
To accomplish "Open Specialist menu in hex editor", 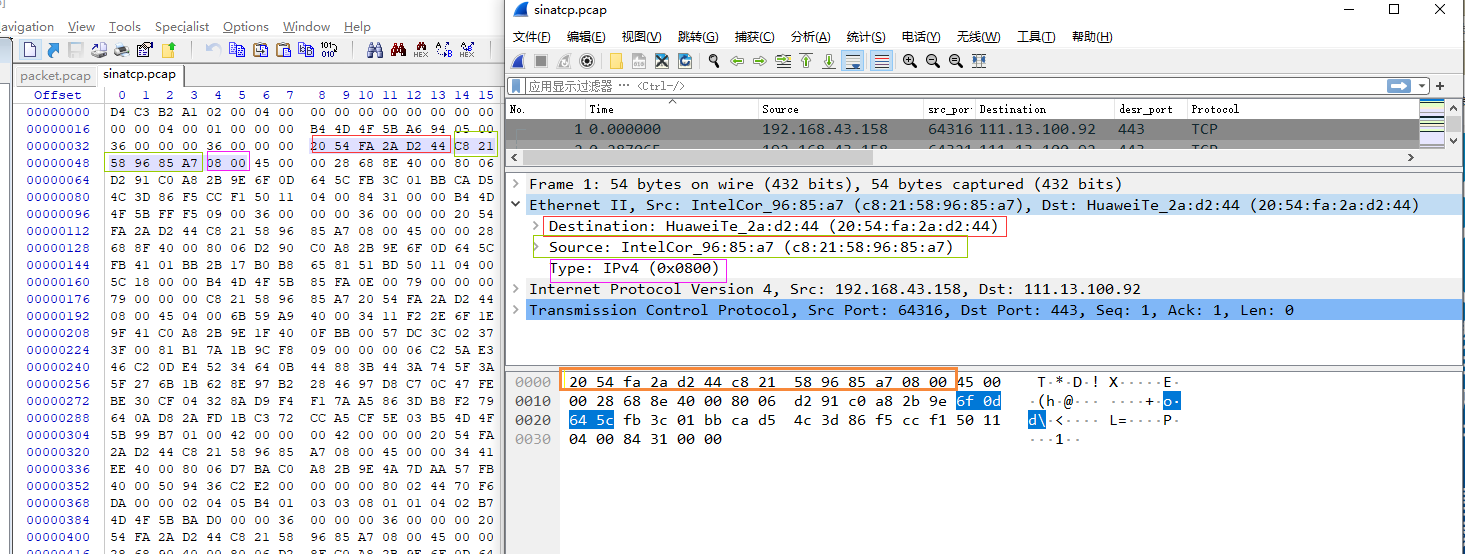I will point(182,26).
